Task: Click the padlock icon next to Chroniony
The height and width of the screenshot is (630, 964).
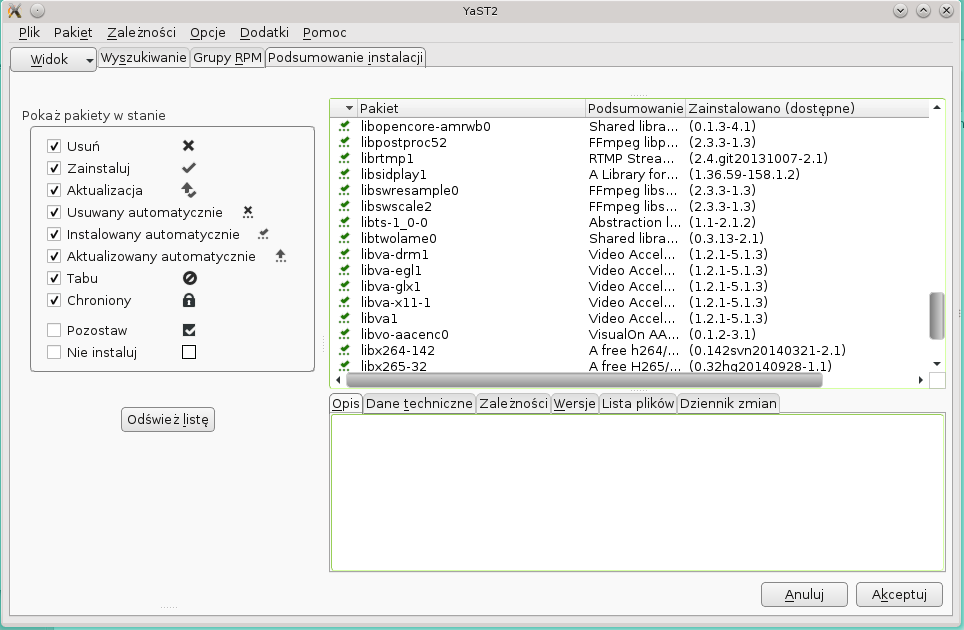Action: (x=188, y=300)
